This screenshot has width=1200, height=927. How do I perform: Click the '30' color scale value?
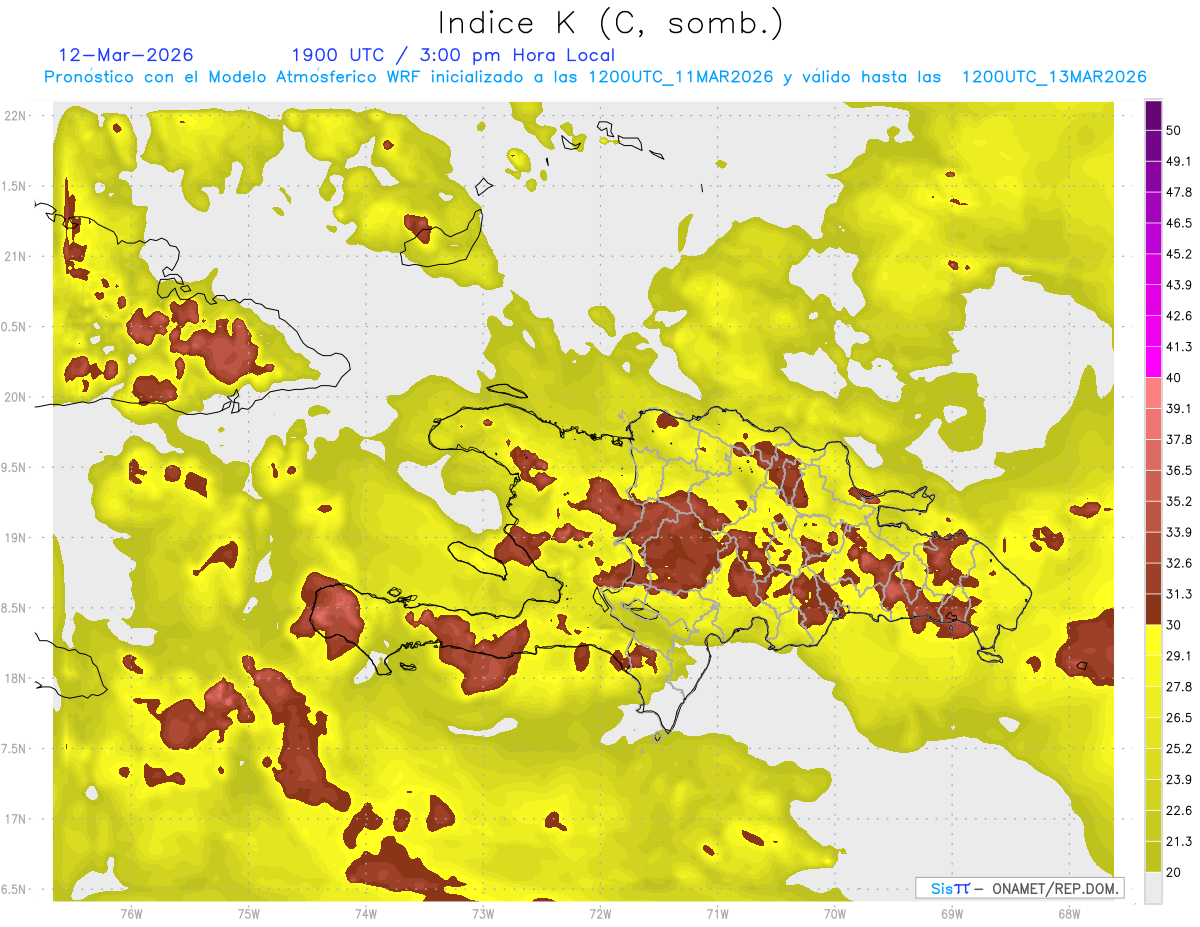tap(1174, 625)
